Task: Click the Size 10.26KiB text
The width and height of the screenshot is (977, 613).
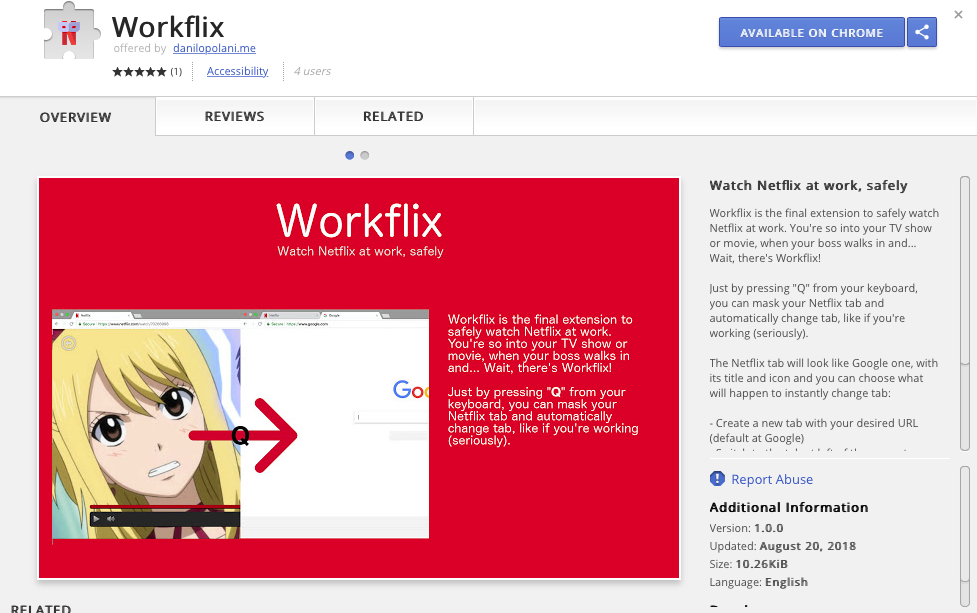Action: tap(748, 564)
